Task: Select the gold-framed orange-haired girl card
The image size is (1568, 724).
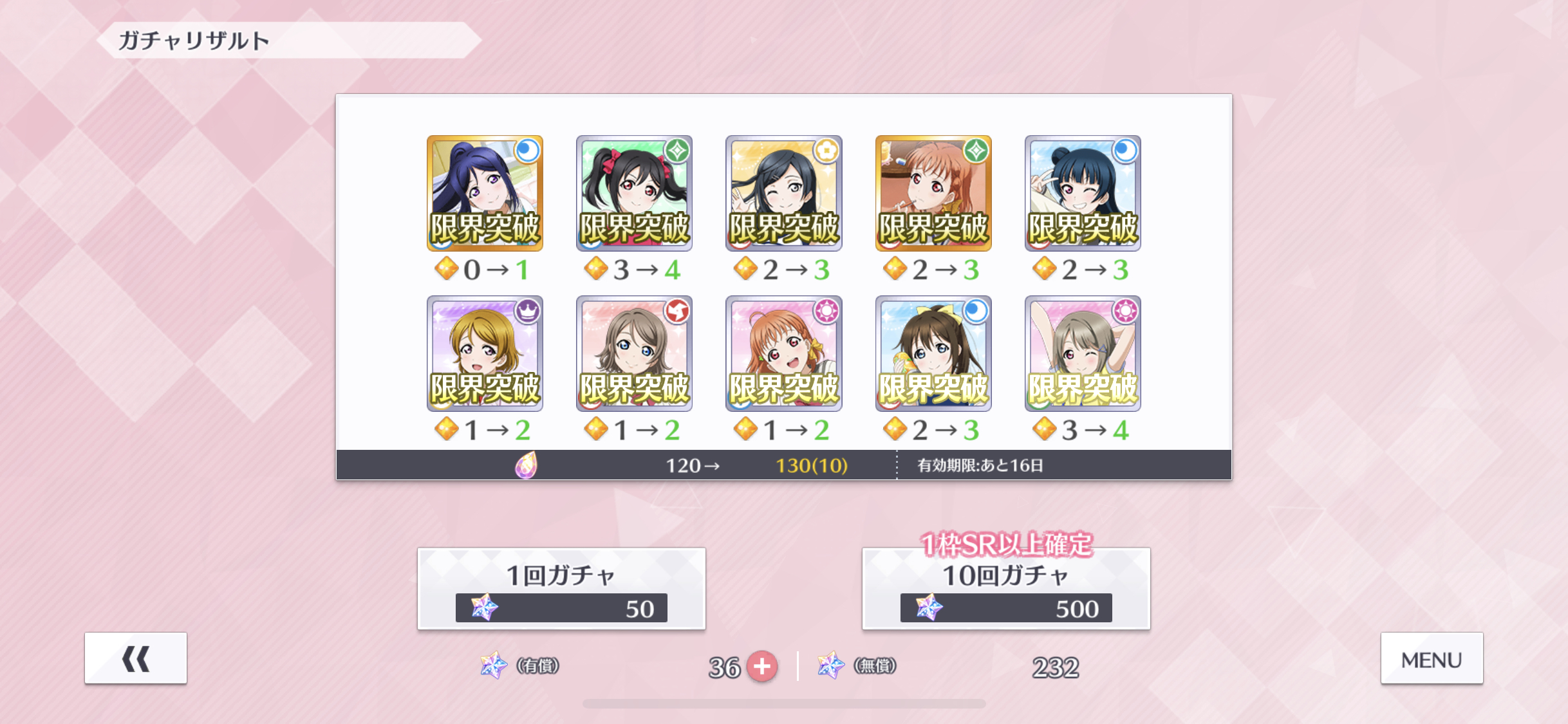Action: point(933,193)
